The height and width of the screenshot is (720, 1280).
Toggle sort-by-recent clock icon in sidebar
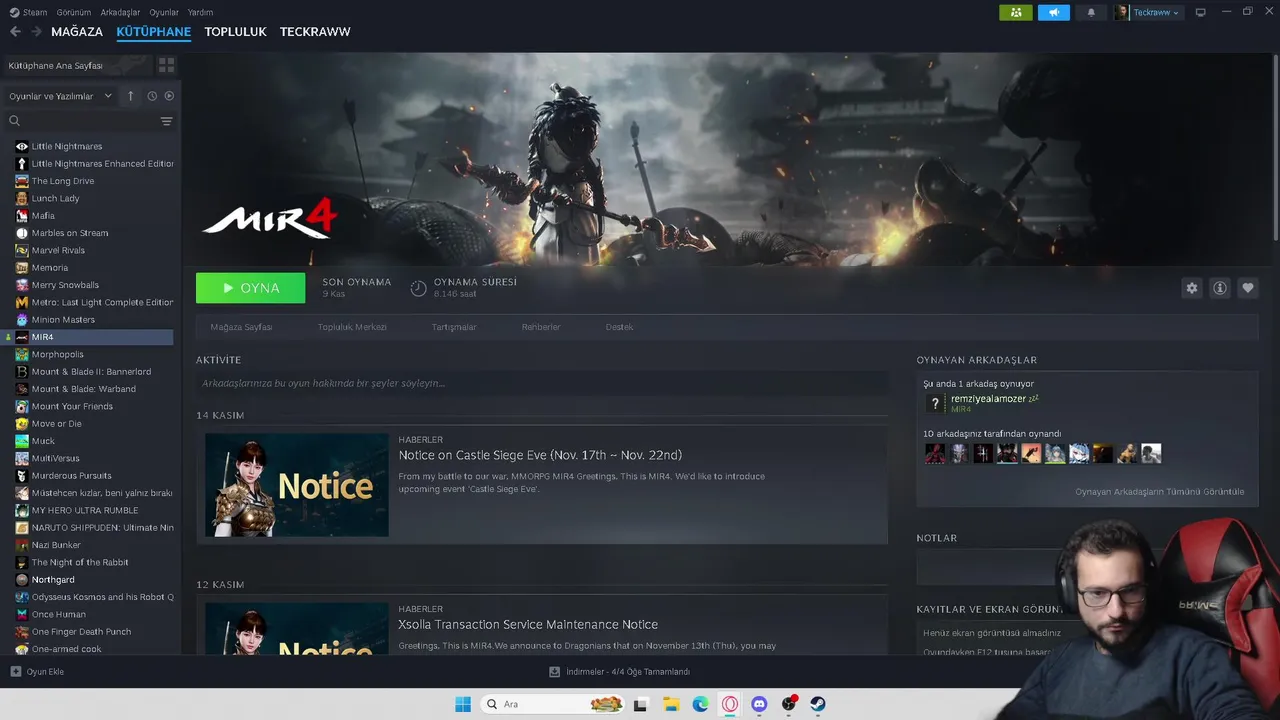(x=152, y=96)
